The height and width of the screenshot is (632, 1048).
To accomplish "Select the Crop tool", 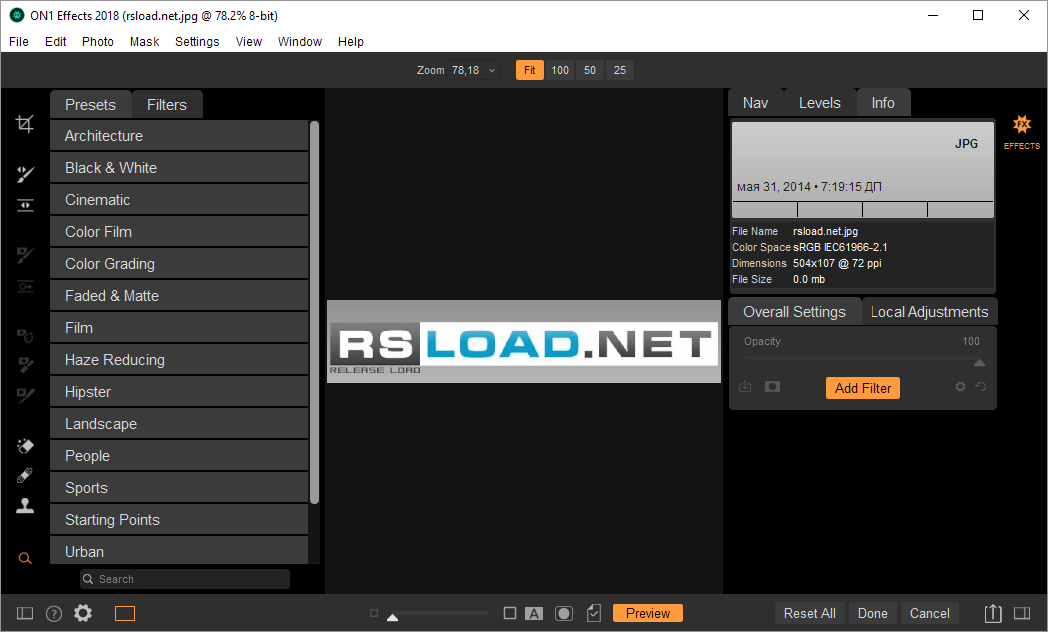I will click(x=25, y=124).
